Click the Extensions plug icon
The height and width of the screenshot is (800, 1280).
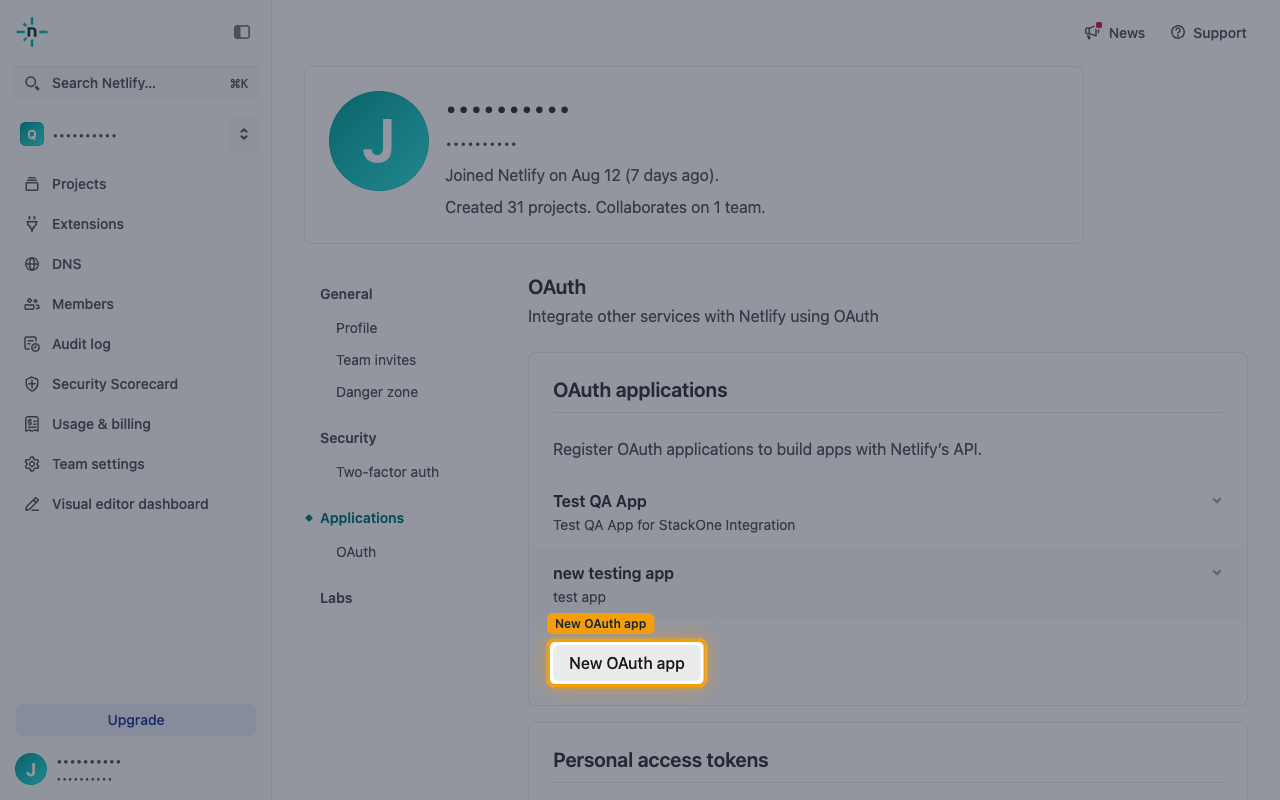coord(32,224)
